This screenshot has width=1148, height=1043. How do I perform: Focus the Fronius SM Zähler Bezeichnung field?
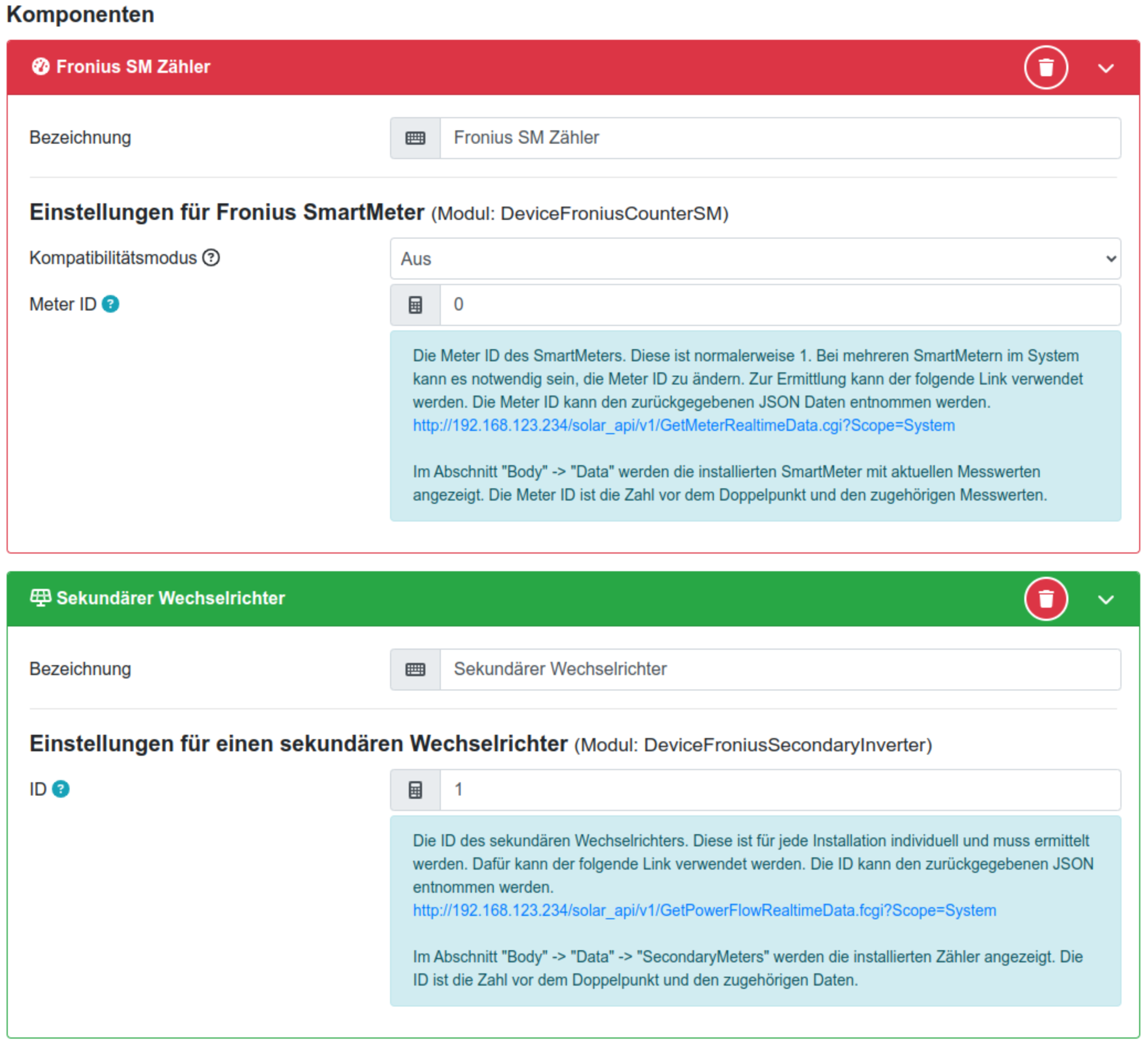(780, 138)
